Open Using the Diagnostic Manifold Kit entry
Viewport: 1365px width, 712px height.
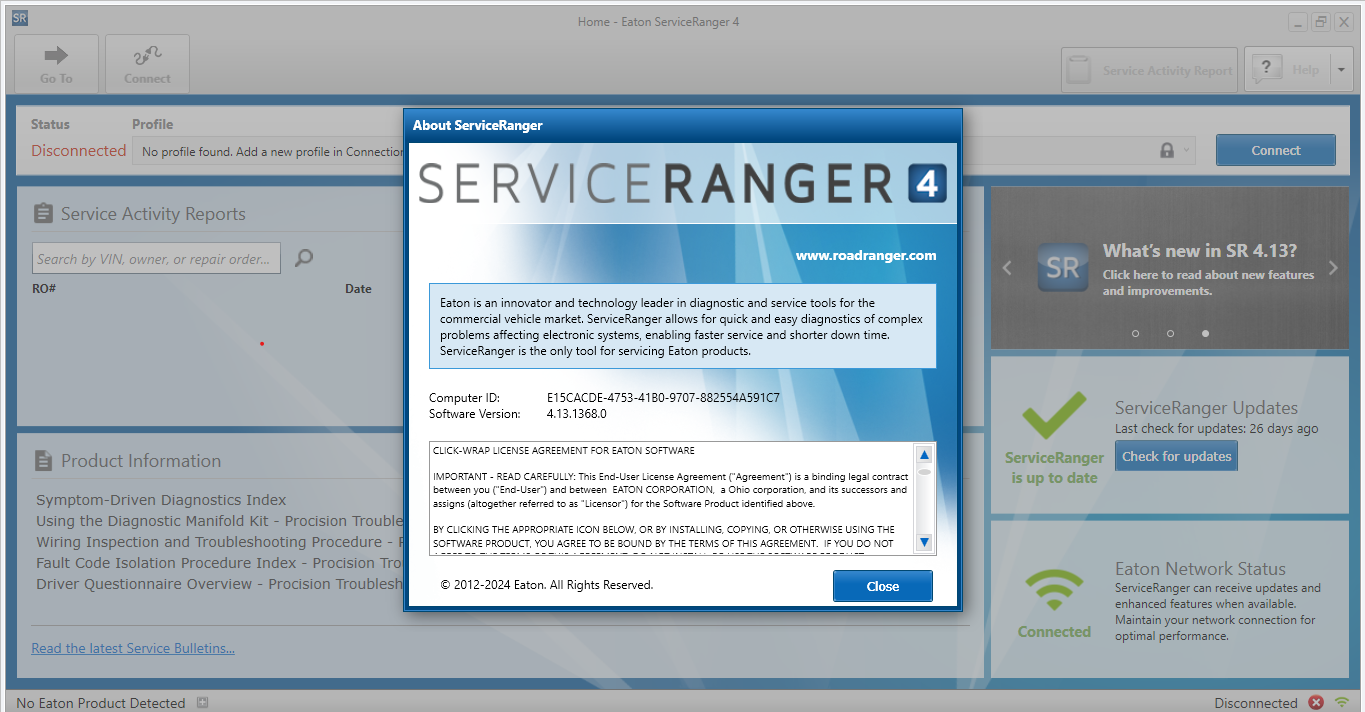coord(219,521)
